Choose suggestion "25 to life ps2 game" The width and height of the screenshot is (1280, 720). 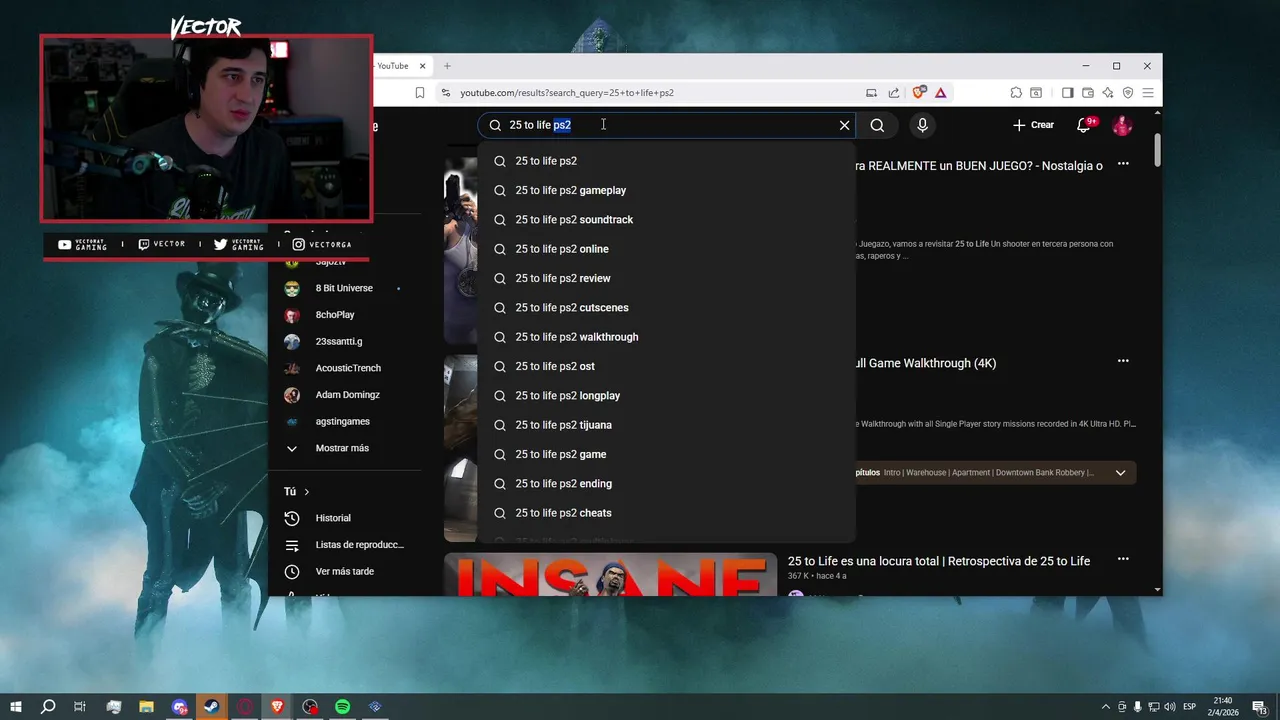pyautogui.click(x=666, y=454)
